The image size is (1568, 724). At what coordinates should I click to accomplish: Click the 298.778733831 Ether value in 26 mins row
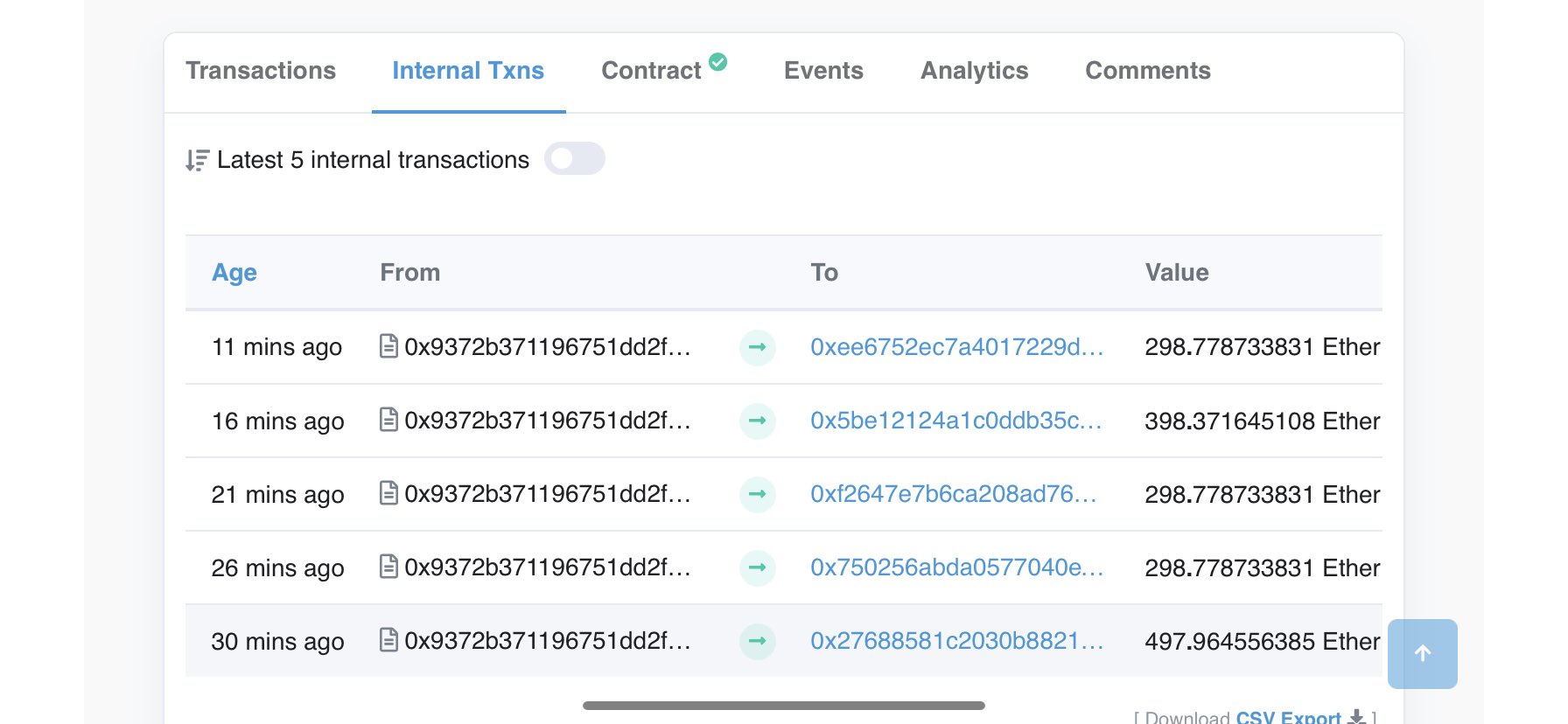click(x=1262, y=567)
